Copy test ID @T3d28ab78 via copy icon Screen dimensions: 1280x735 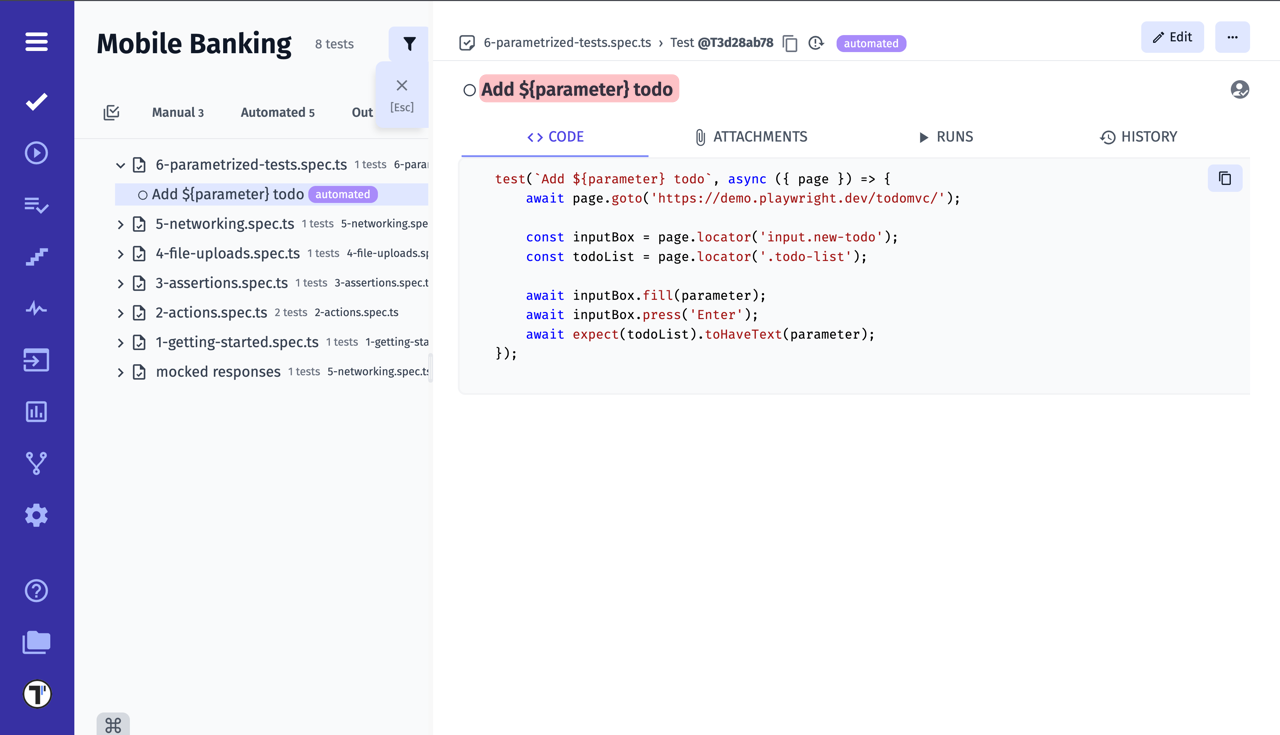coord(789,44)
